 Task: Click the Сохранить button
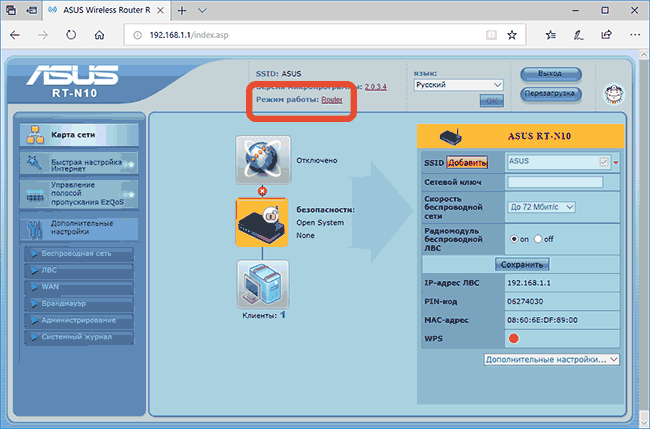(x=522, y=265)
